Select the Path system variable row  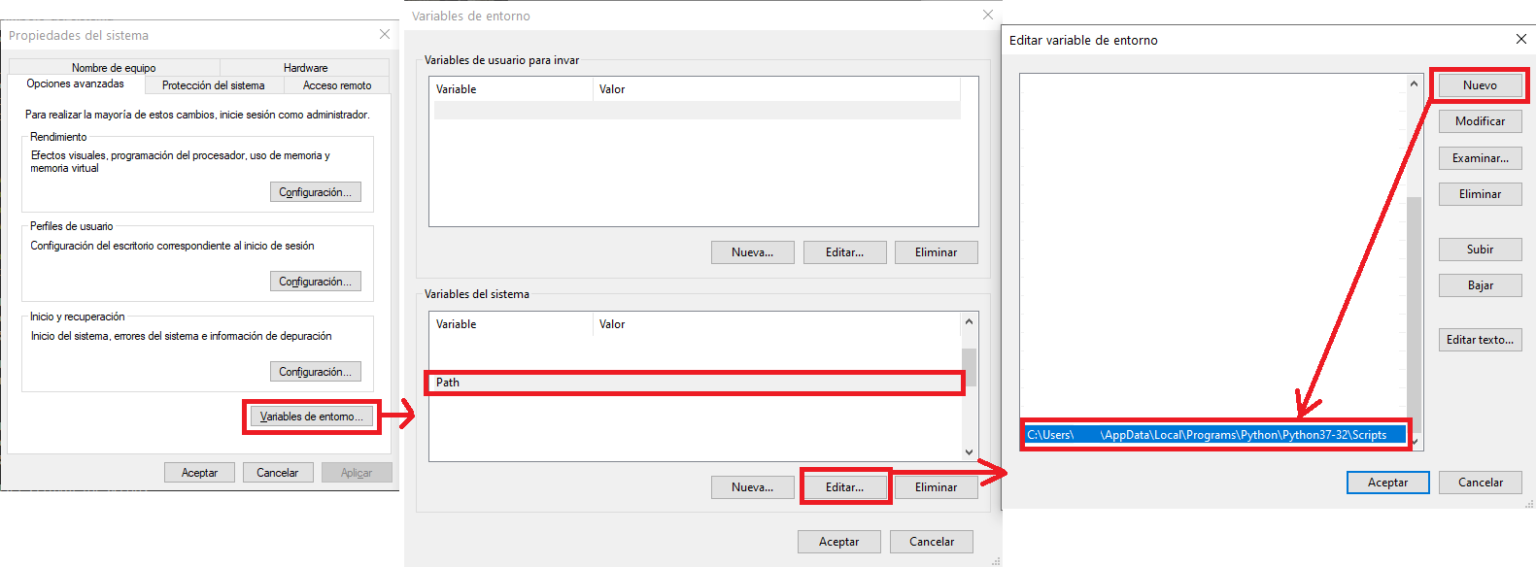pos(694,382)
